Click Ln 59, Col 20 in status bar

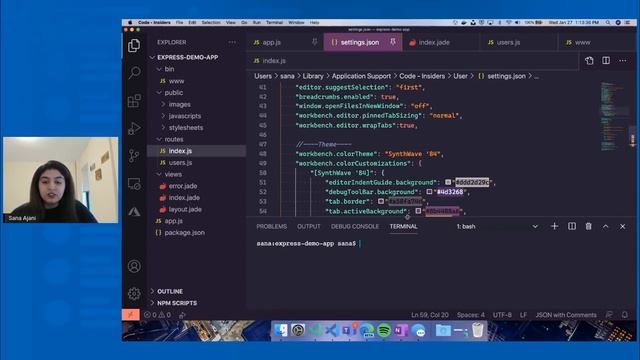coord(430,315)
